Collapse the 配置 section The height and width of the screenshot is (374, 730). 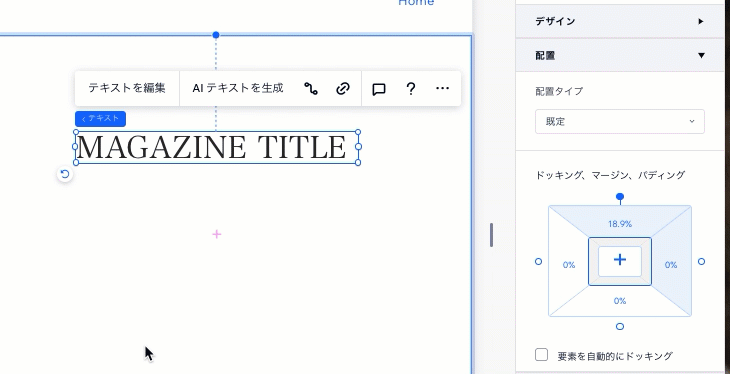620,55
